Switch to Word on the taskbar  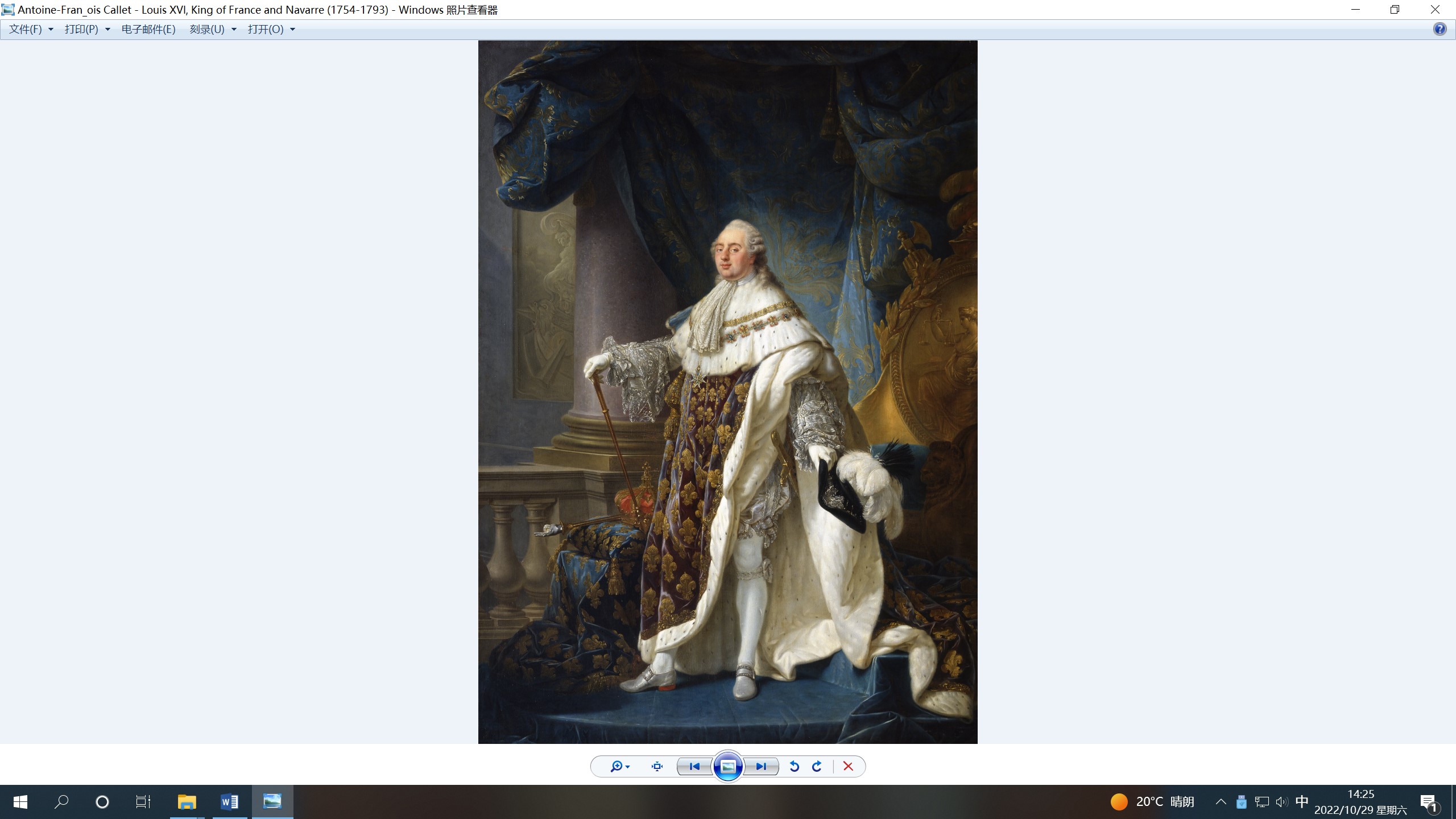pos(230,802)
